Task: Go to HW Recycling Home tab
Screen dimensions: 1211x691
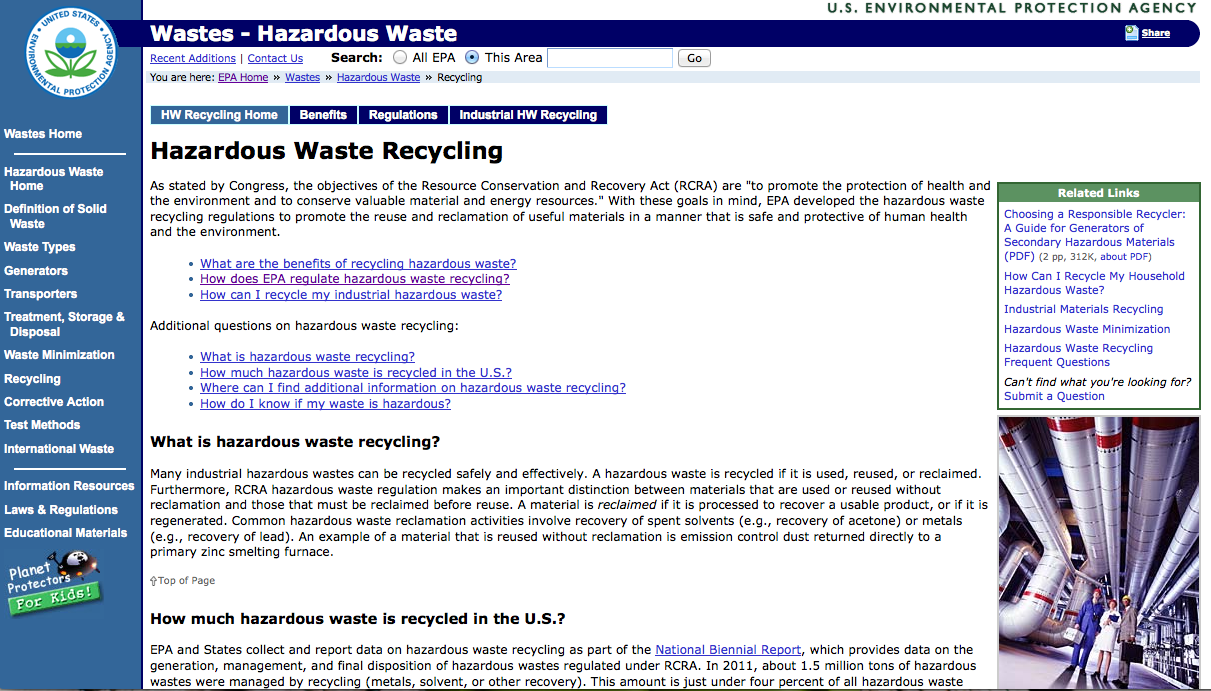Action: [x=219, y=115]
